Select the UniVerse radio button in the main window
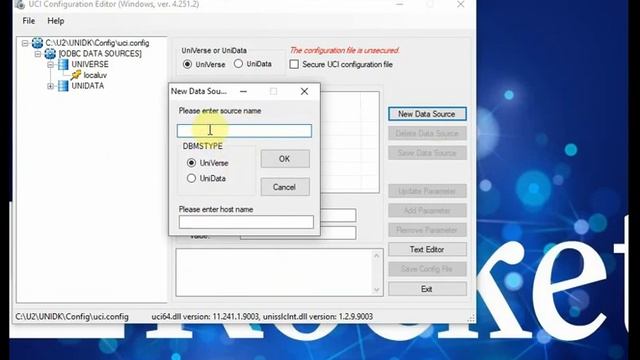 (187, 64)
